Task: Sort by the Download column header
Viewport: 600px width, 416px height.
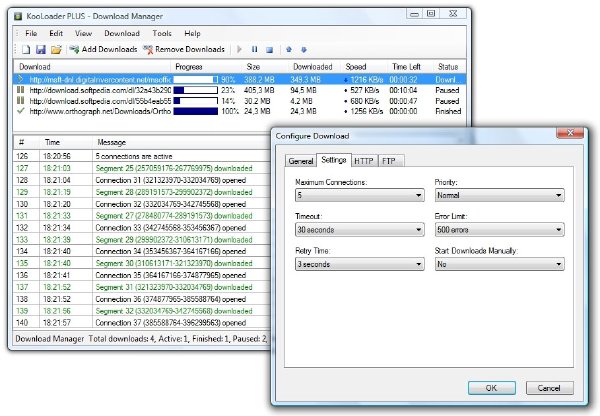Action: pos(92,67)
